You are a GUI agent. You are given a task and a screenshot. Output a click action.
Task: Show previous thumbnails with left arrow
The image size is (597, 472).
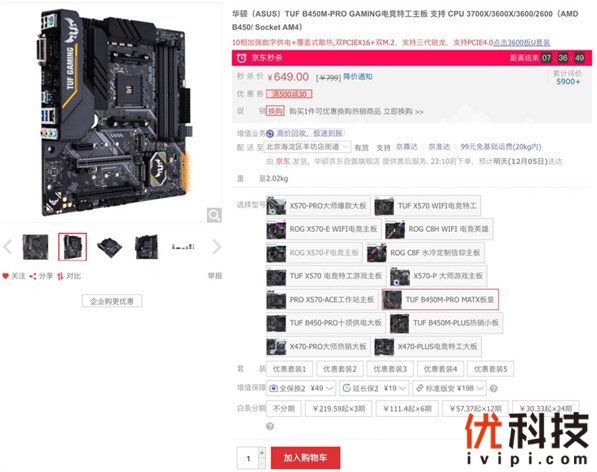point(8,247)
